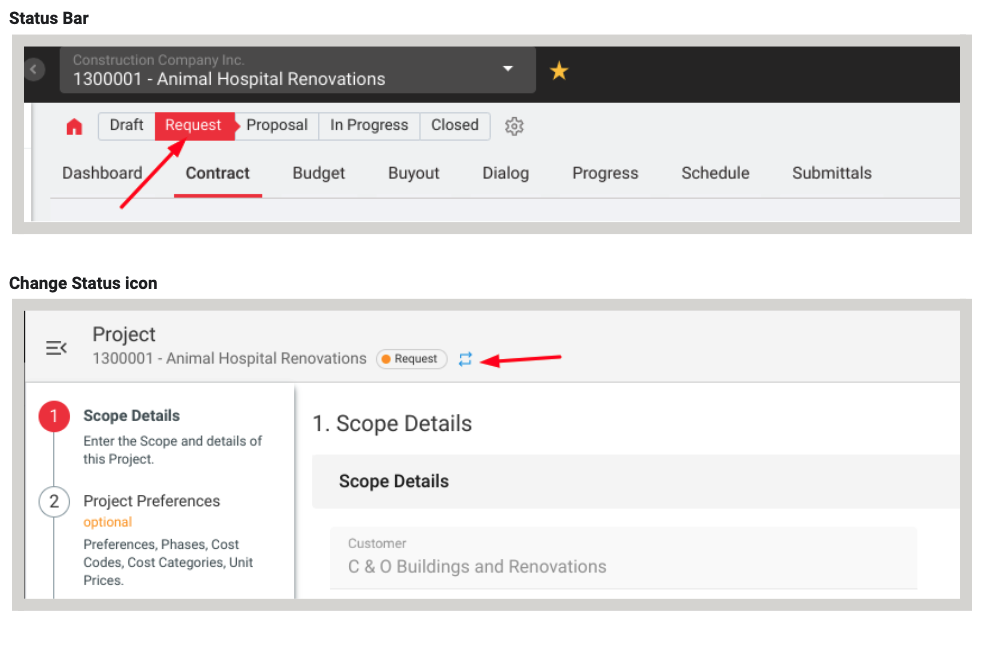
Task: Open Project Preferences step
Action: tap(152, 501)
